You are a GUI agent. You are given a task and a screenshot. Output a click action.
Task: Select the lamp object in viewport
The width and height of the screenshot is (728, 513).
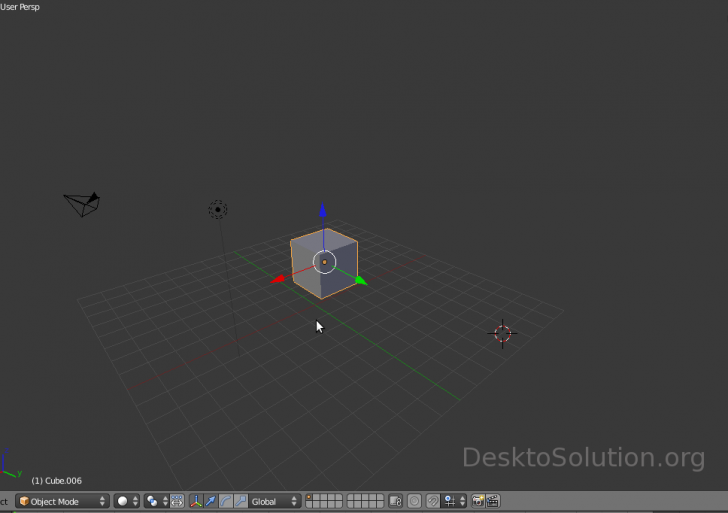[218, 210]
